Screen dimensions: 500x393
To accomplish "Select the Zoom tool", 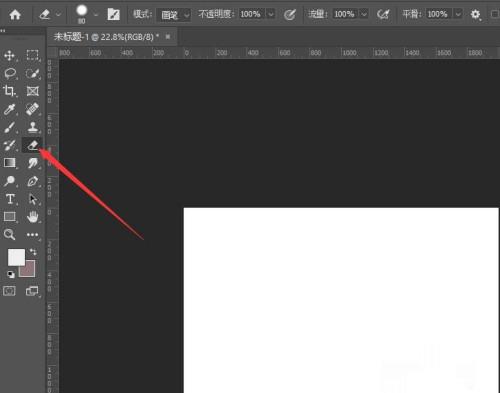I will [x=9, y=235].
